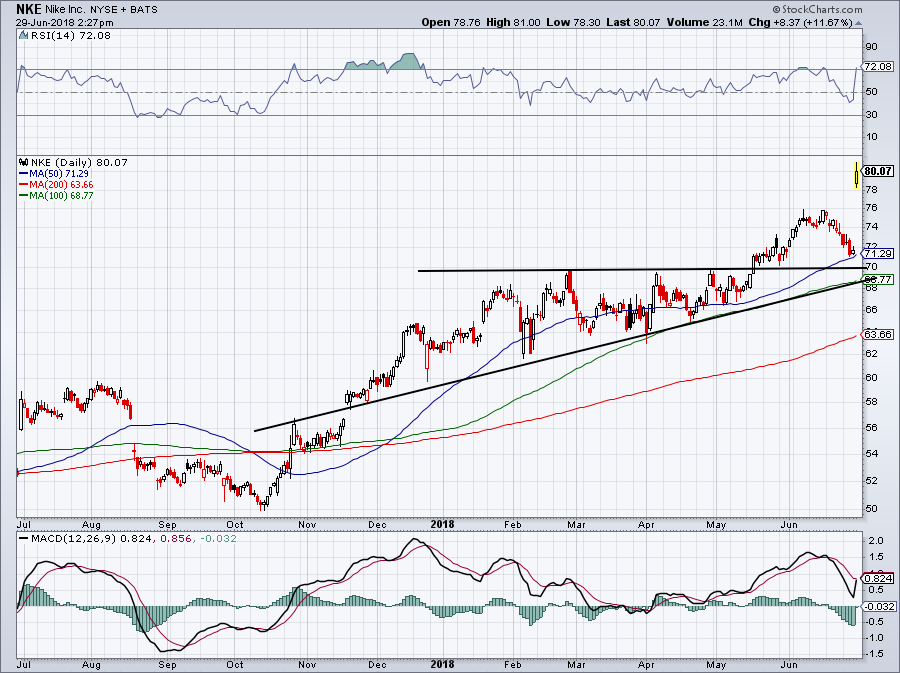Click the MA(50) 71.29 legend text
This screenshot has height=673, width=900.
(x=59, y=173)
